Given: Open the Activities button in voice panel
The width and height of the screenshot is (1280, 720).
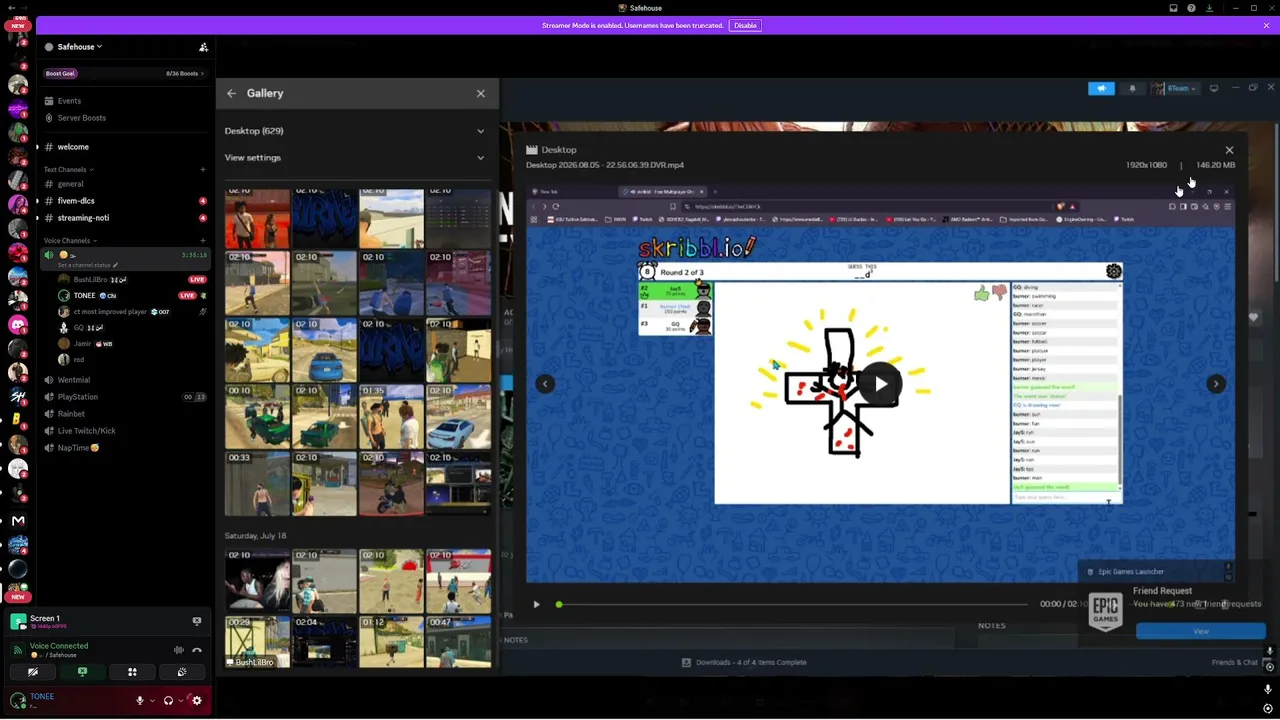Looking at the screenshot, I should click(x=132, y=672).
